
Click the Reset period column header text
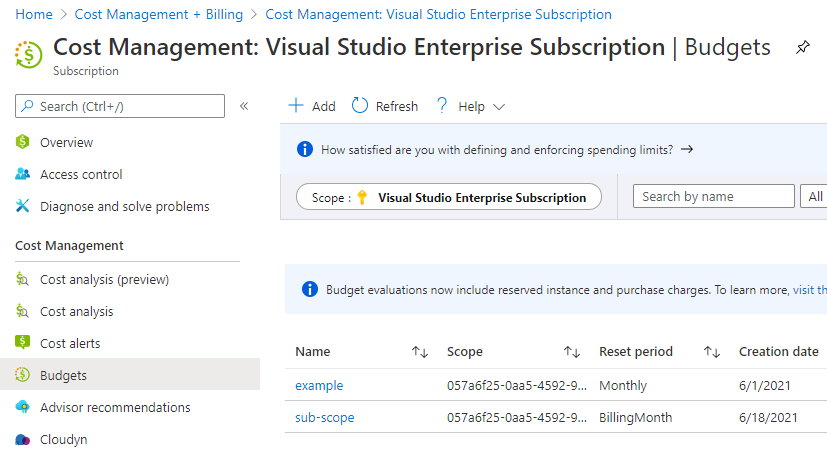(x=636, y=352)
